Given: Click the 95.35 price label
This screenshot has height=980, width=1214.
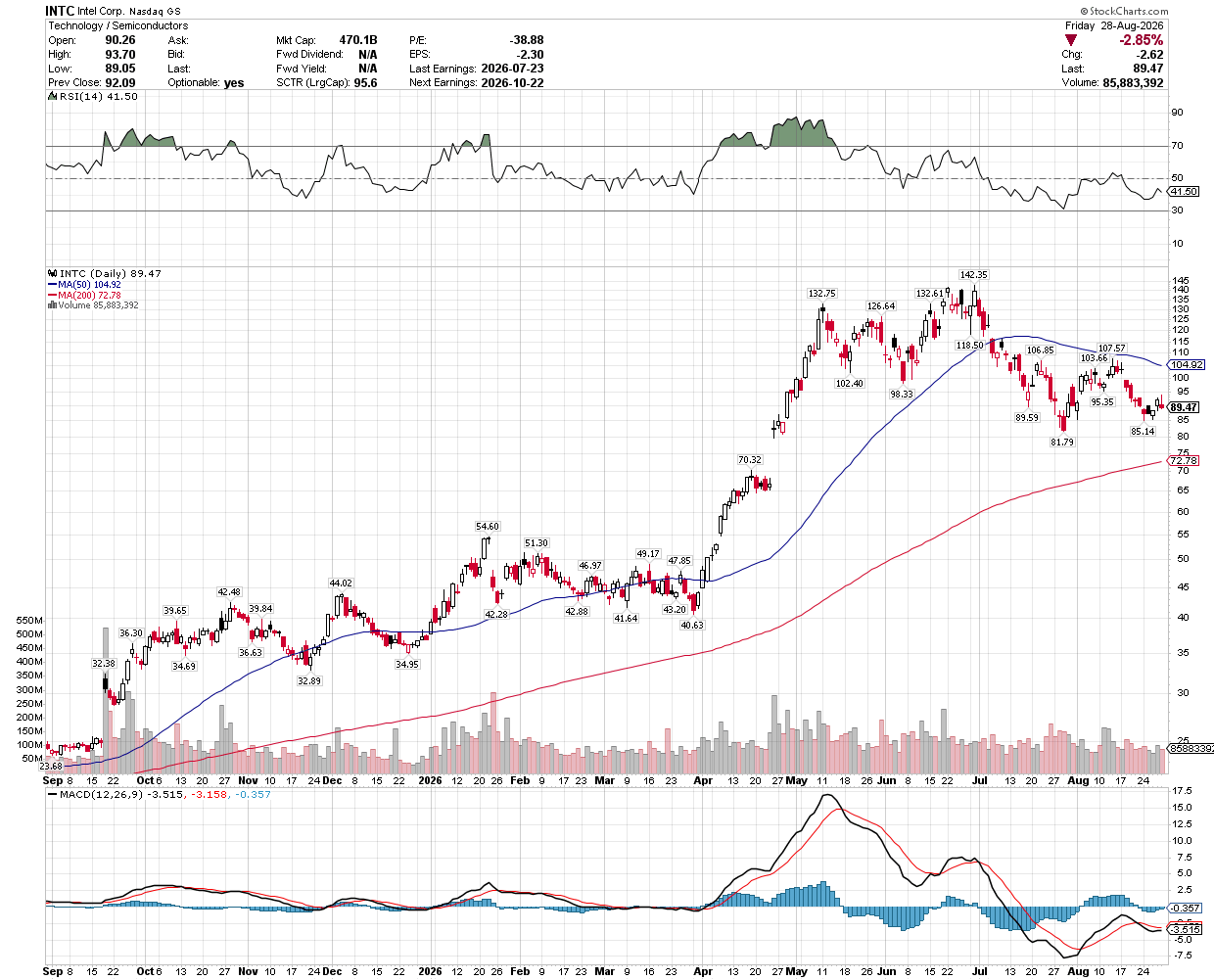Looking at the screenshot, I should pyautogui.click(x=1102, y=402).
